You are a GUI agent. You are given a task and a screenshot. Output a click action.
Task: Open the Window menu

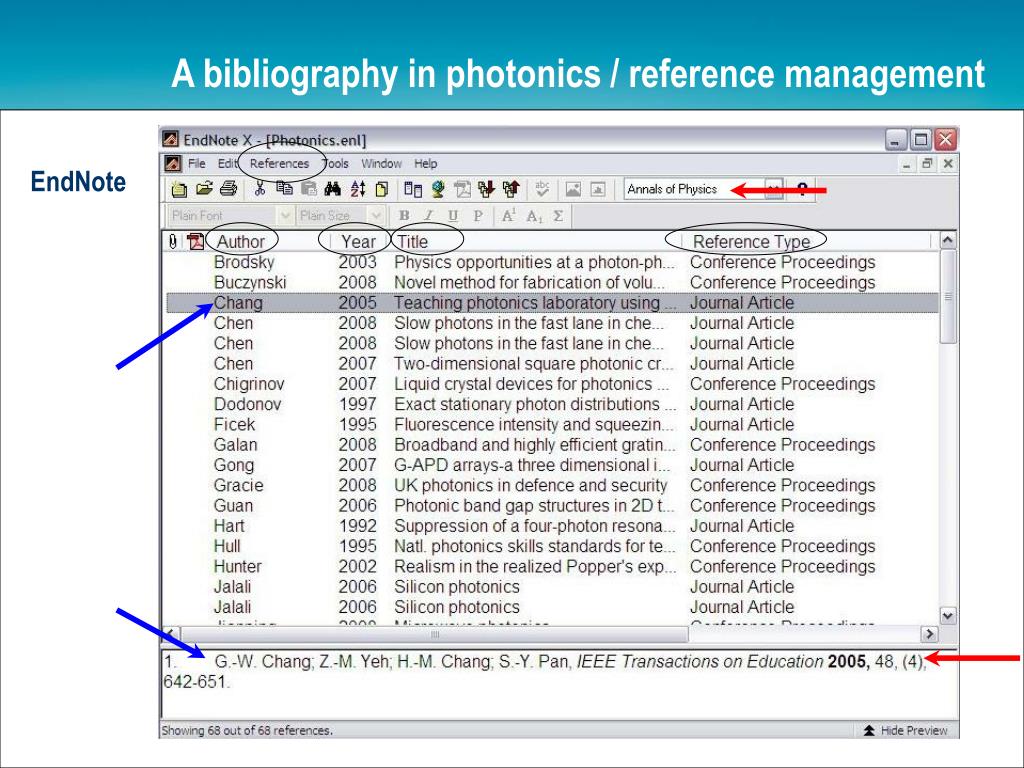tap(381, 164)
